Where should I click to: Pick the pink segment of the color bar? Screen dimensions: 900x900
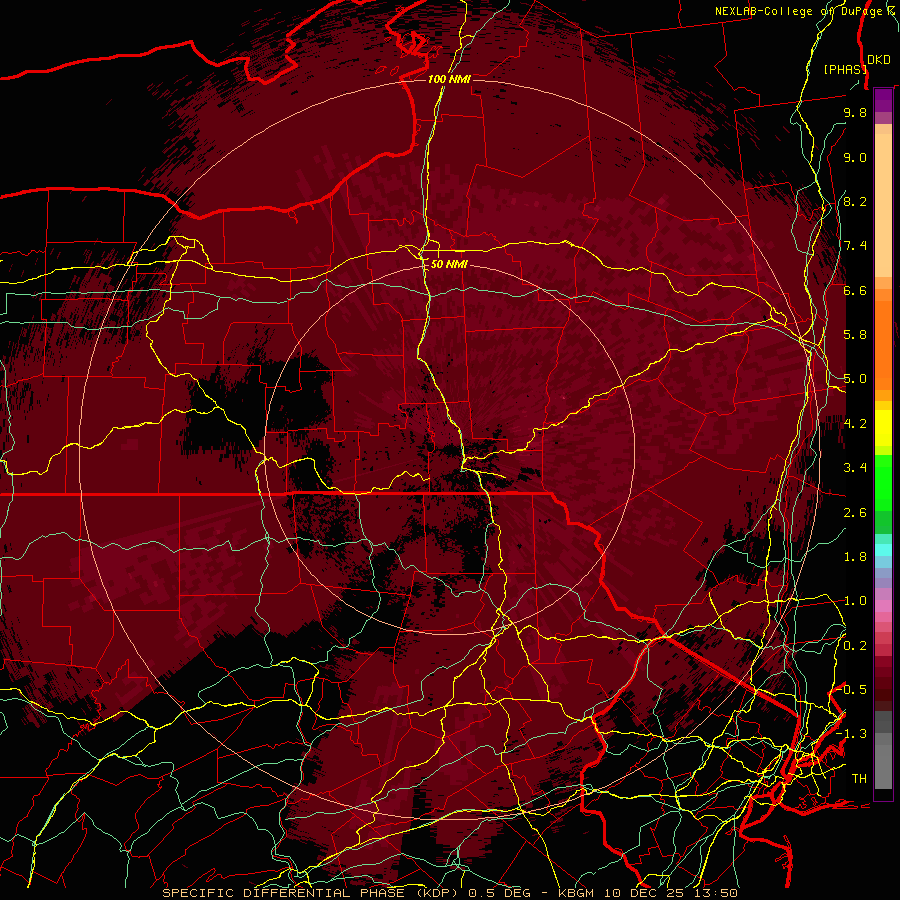(x=883, y=606)
